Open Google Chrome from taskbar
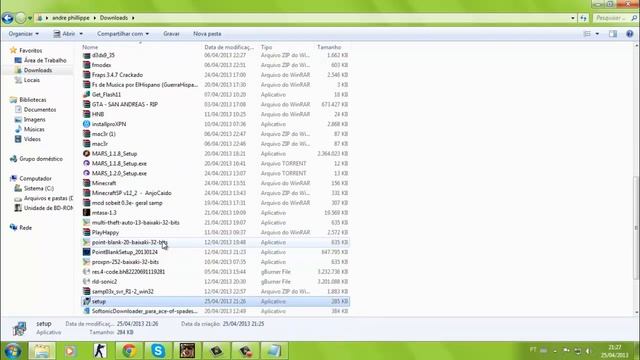This screenshot has height=360, width=640. [x=129, y=351]
